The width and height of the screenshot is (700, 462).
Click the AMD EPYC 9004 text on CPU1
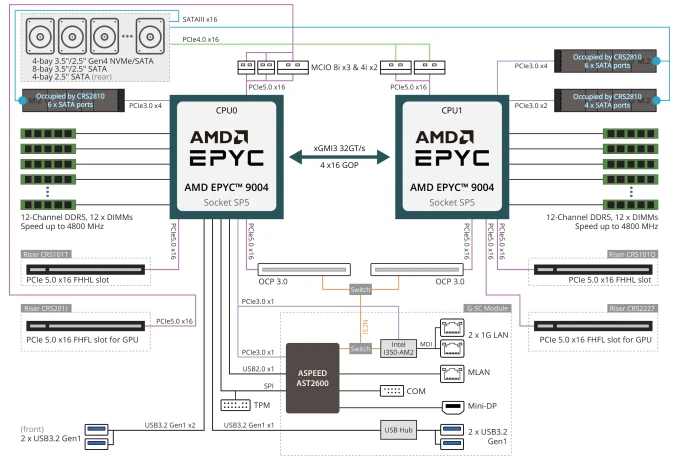pos(452,187)
